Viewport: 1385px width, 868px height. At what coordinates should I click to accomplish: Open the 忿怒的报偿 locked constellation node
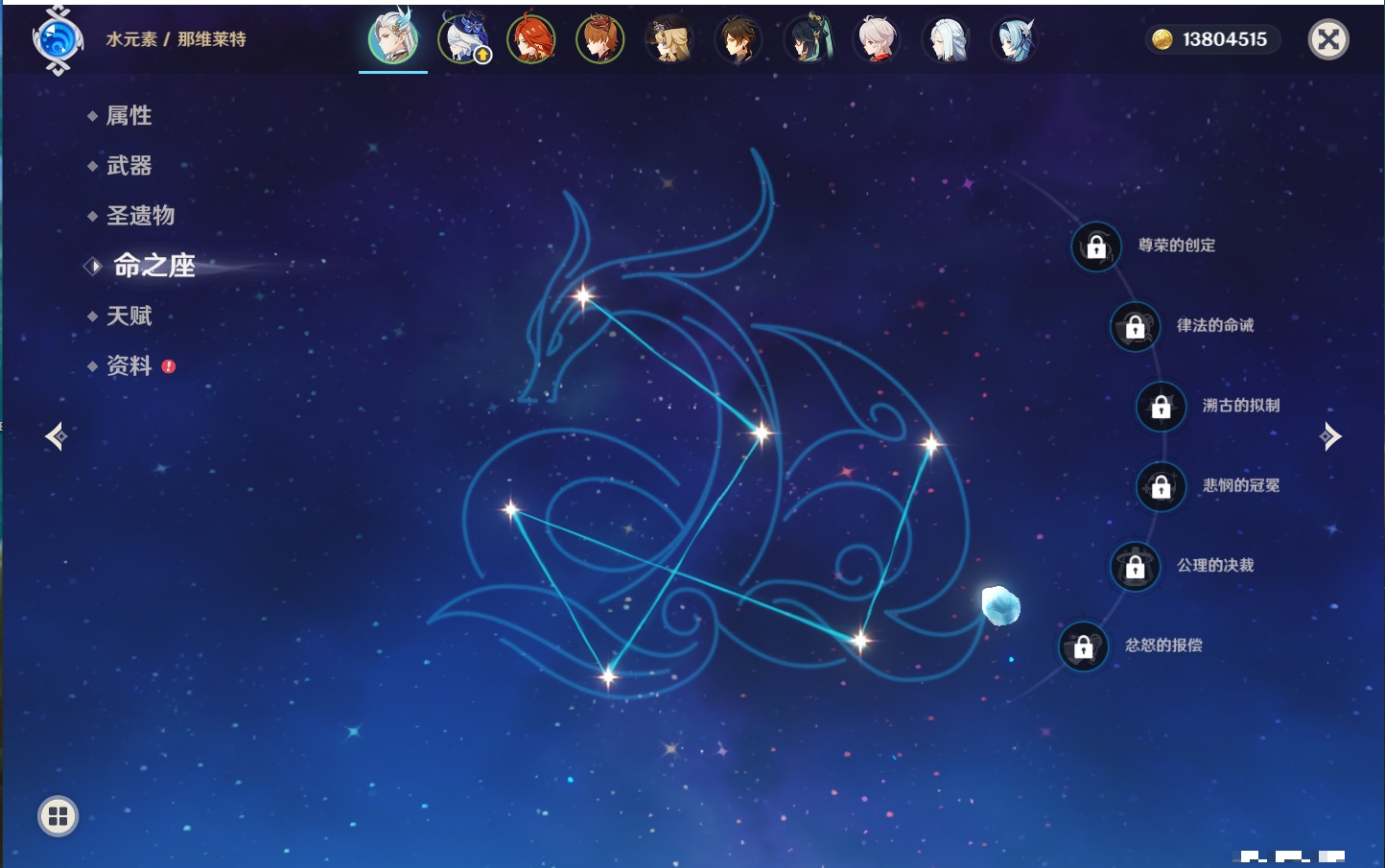(1083, 646)
